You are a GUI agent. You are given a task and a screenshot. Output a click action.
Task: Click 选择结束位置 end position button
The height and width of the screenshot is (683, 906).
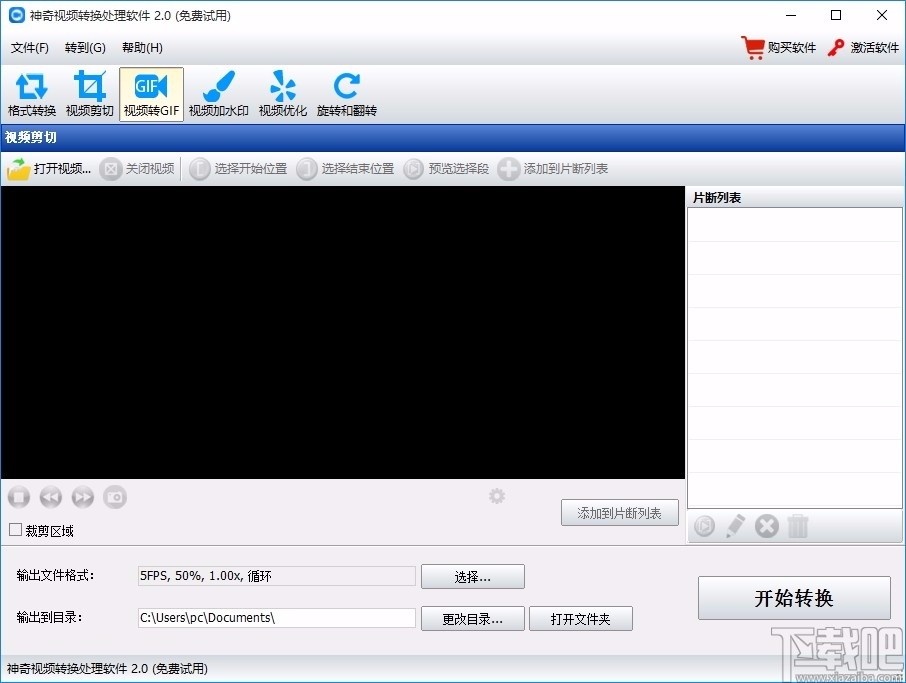coord(346,169)
